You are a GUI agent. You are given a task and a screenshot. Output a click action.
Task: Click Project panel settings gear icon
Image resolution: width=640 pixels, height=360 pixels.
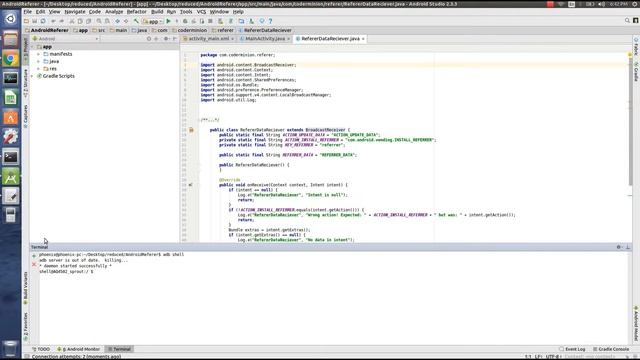(166, 39)
